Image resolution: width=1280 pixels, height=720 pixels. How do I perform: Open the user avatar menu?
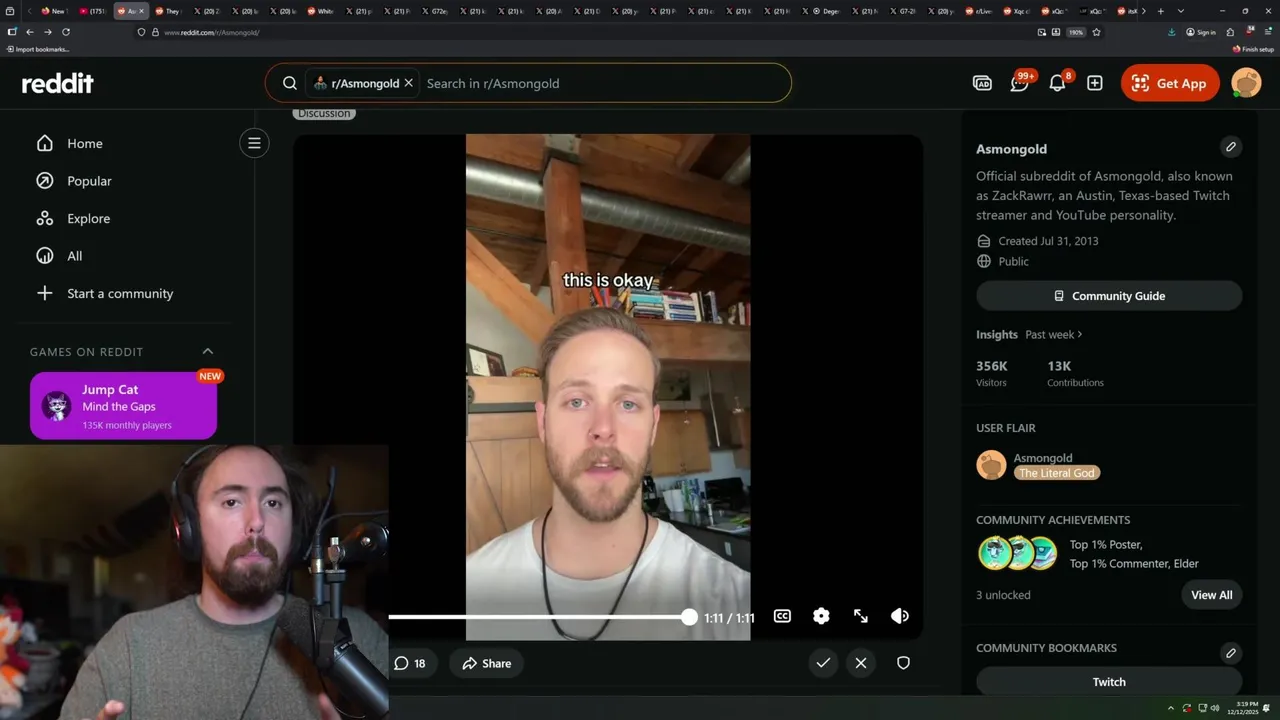point(1246,83)
